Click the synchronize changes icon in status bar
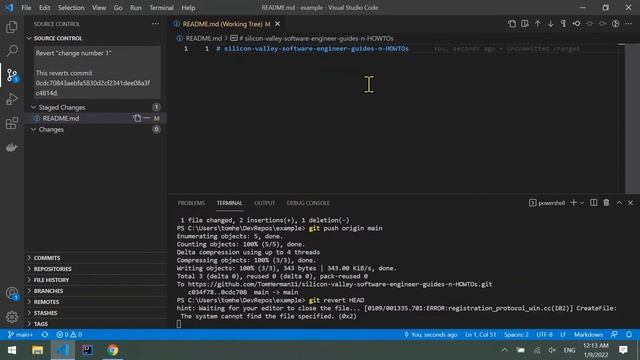The width and height of the screenshot is (640, 360). [44, 335]
